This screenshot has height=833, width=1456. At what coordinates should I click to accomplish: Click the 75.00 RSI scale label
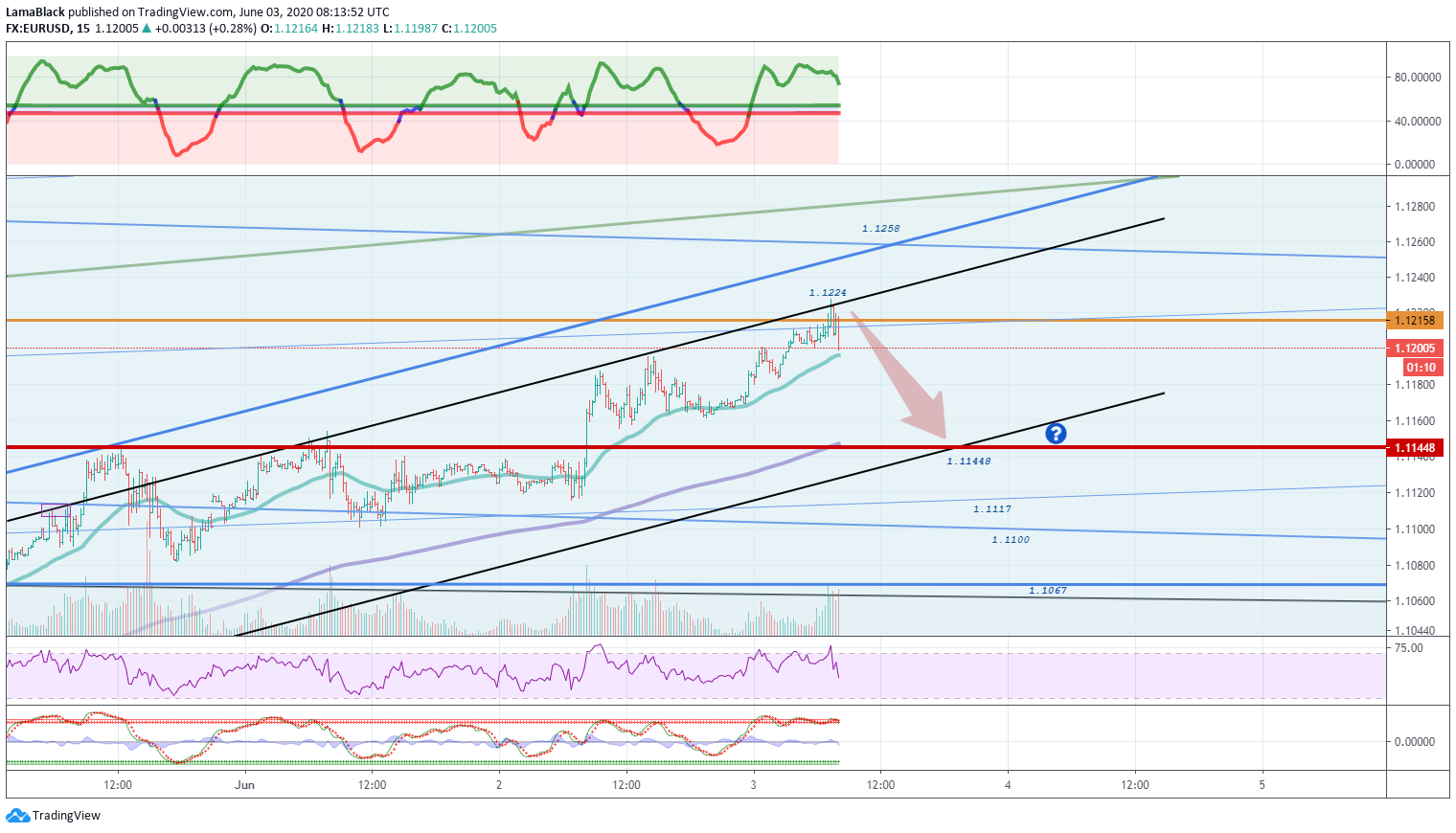coord(1409,648)
